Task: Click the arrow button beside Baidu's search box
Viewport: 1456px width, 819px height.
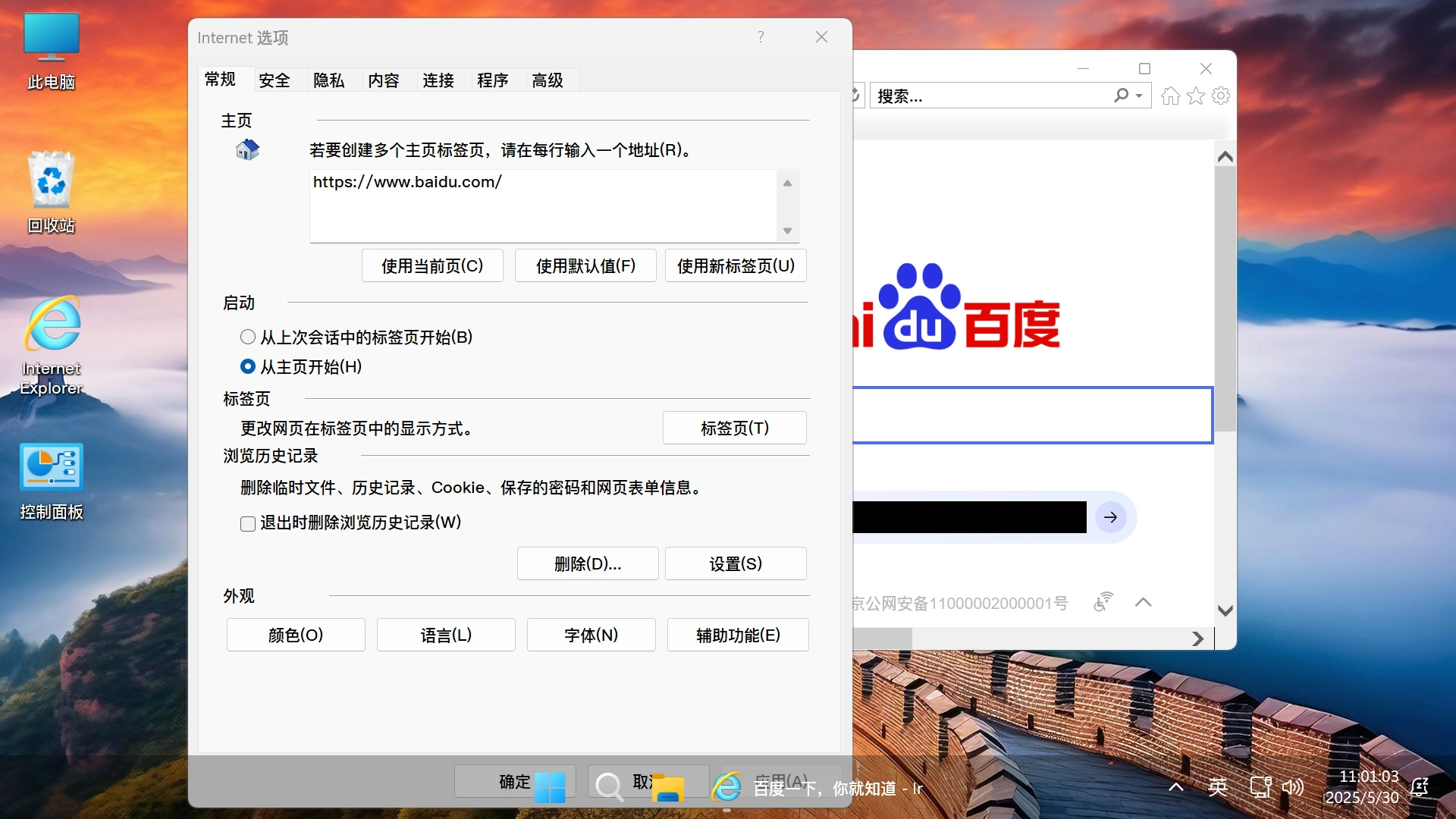Action: [x=1110, y=517]
